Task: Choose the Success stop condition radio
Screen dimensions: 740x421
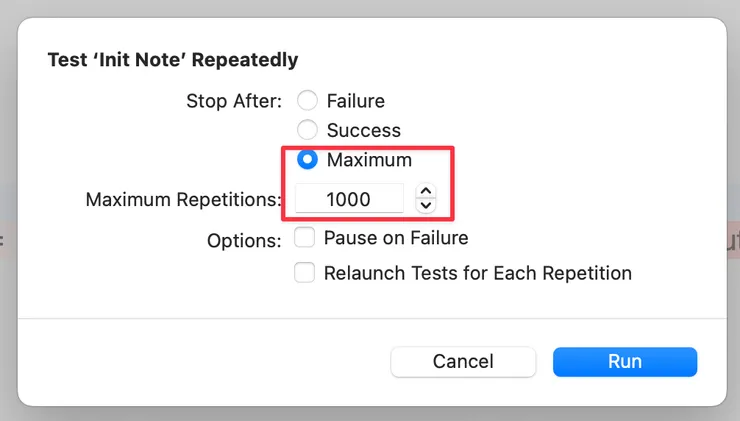Action: coord(308,130)
